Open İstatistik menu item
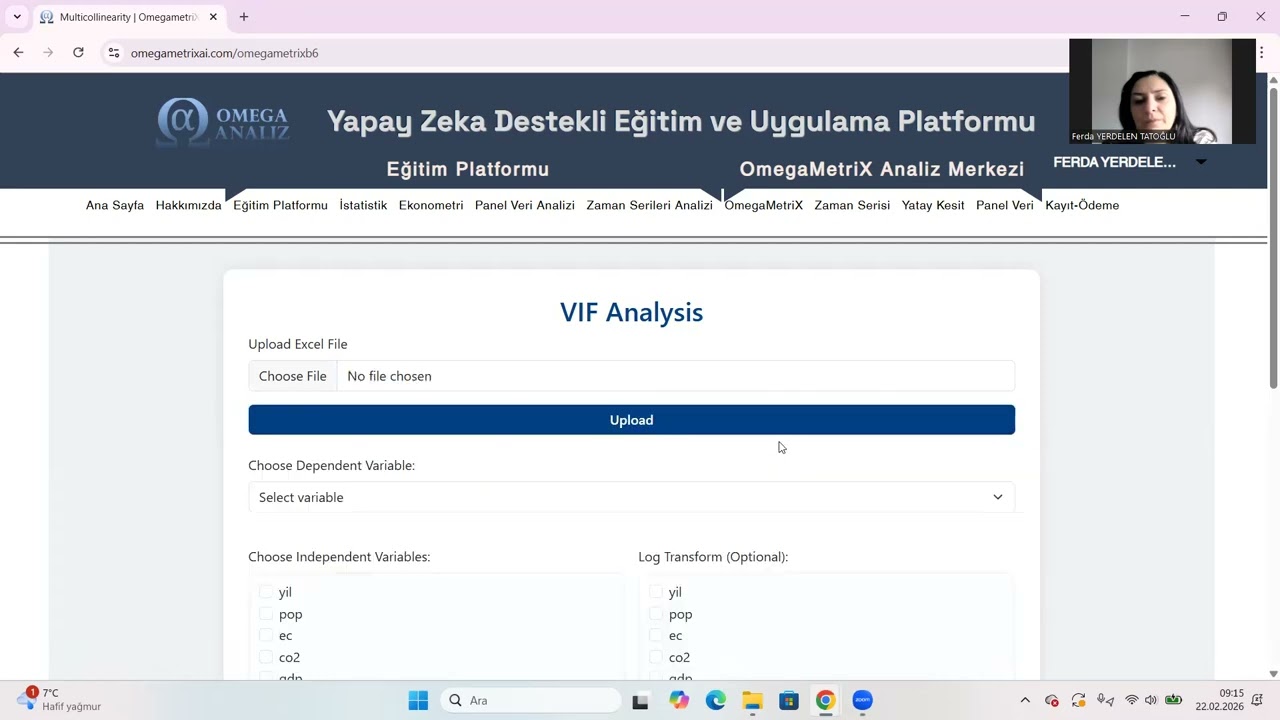The width and height of the screenshot is (1280, 720). [x=363, y=205]
